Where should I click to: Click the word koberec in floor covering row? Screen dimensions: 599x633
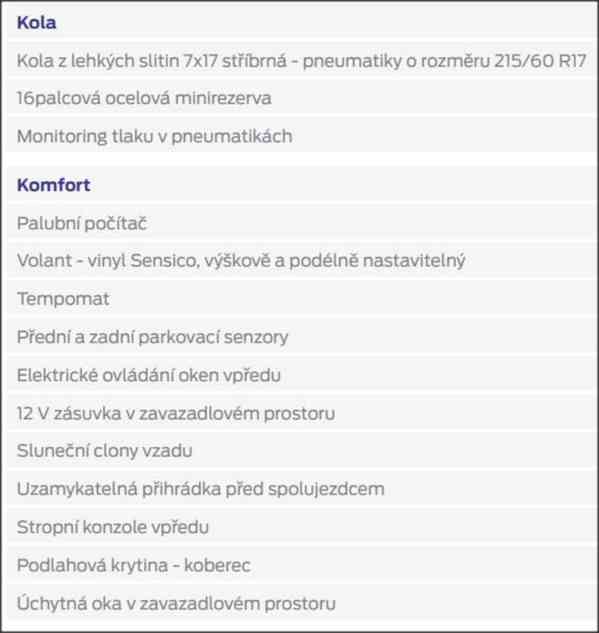pyautogui.click(x=217, y=565)
